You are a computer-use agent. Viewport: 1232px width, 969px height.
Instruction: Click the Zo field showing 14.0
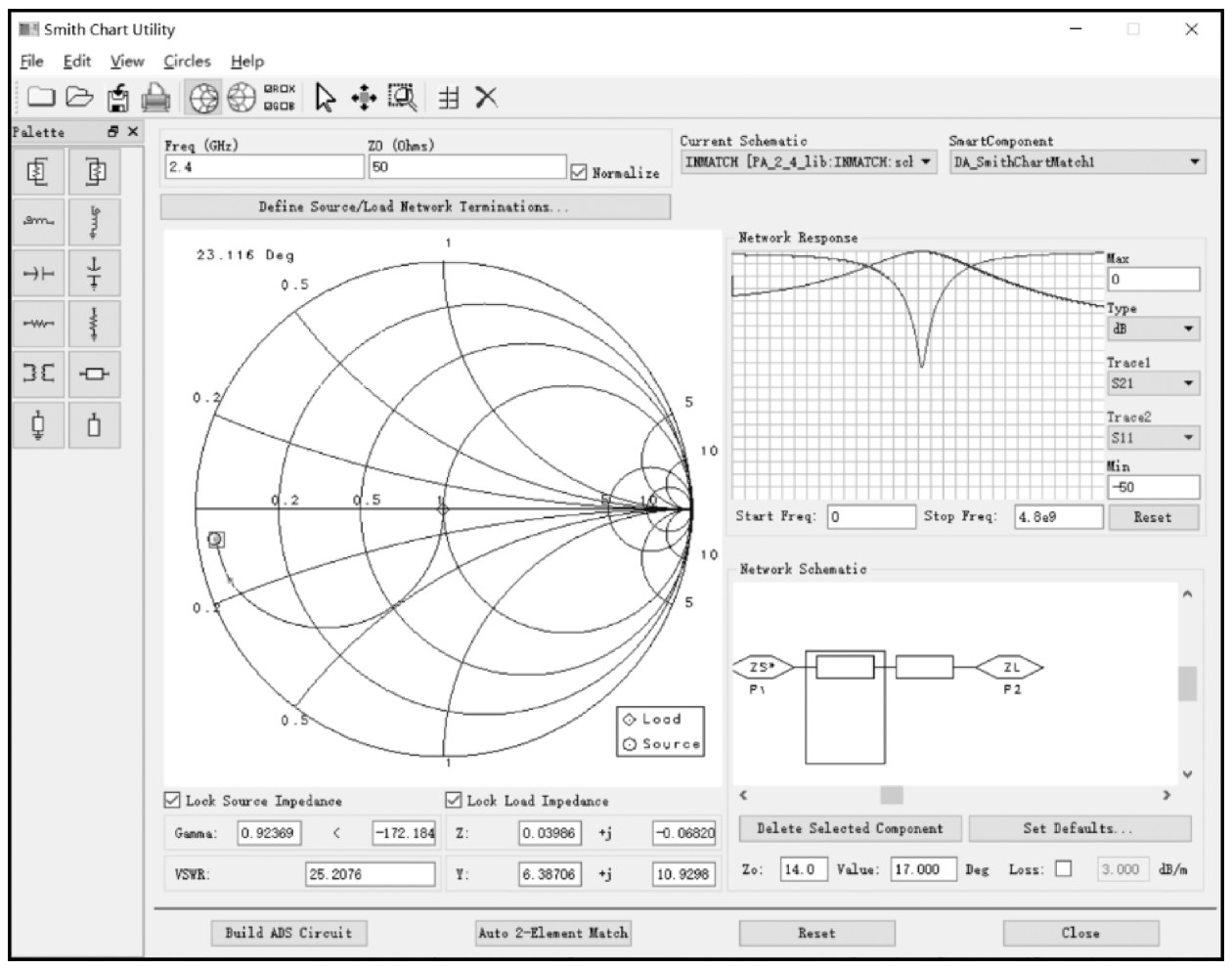[805, 867]
